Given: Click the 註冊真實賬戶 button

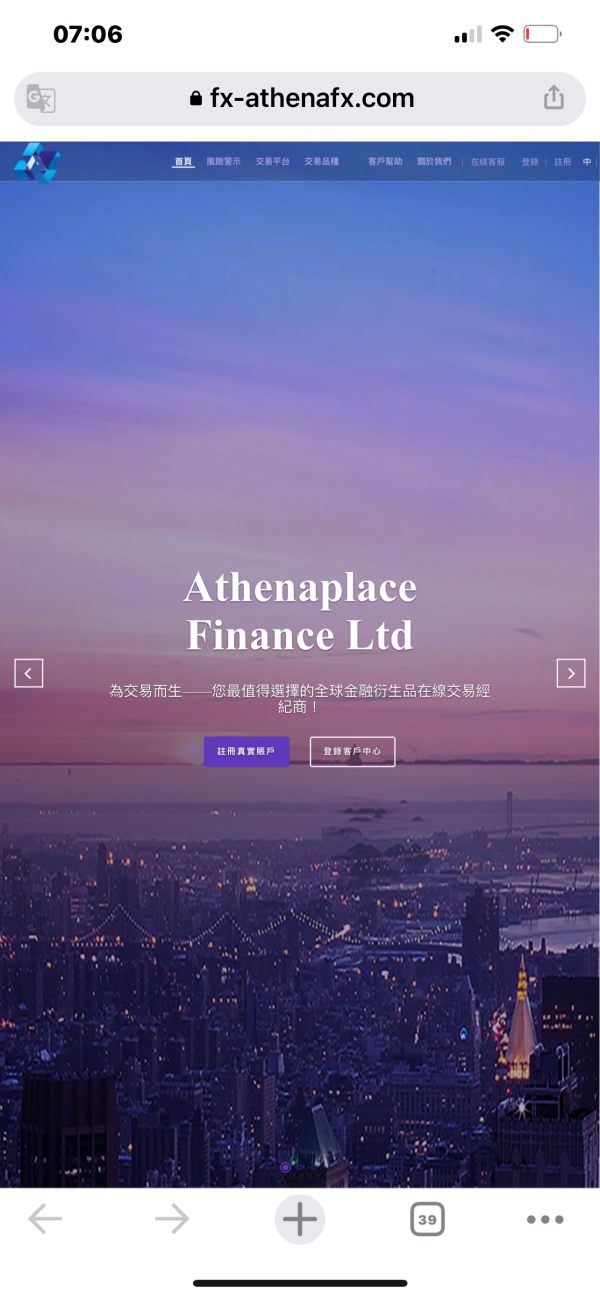Looking at the screenshot, I should [x=247, y=751].
